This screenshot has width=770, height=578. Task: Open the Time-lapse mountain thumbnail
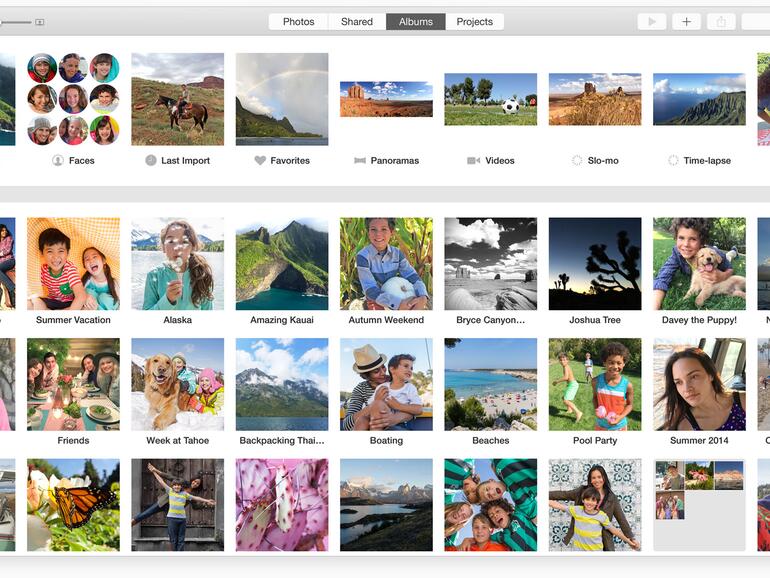[699, 99]
